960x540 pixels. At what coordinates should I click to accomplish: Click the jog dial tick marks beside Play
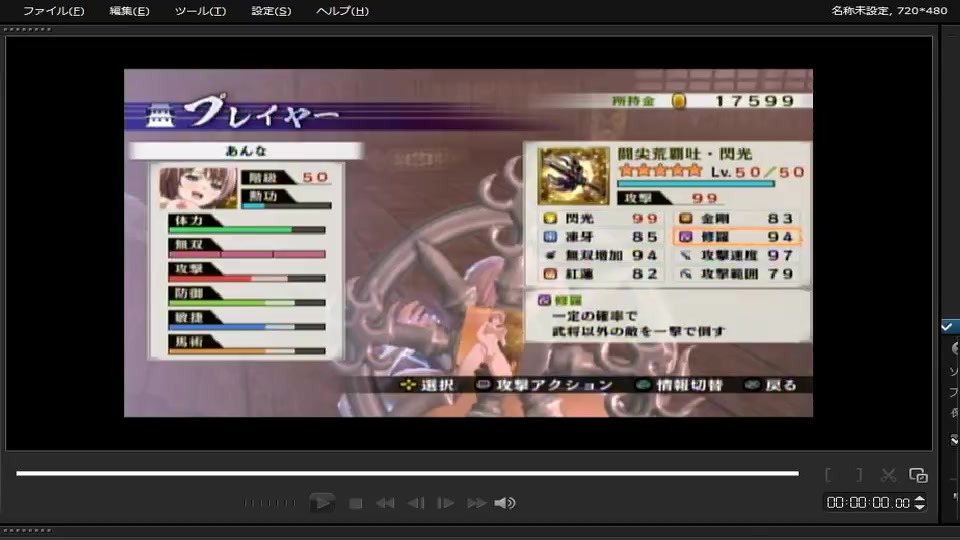(x=270, y=503)
